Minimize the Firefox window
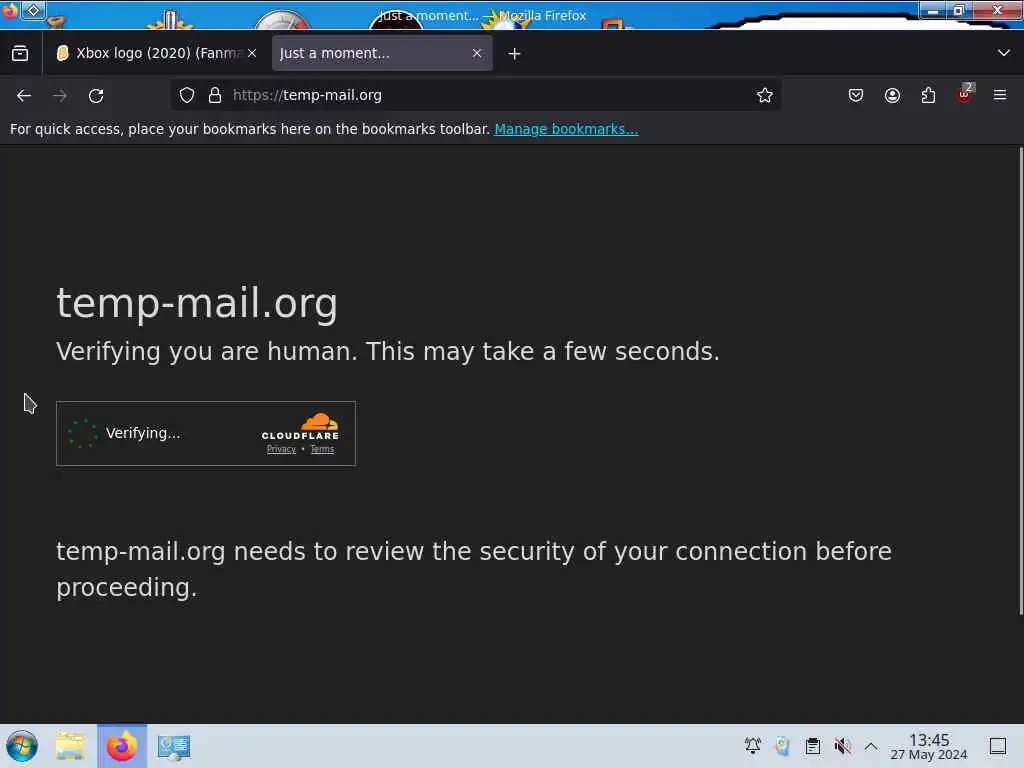Screen dimensions: 1024x768 (933, 10)
